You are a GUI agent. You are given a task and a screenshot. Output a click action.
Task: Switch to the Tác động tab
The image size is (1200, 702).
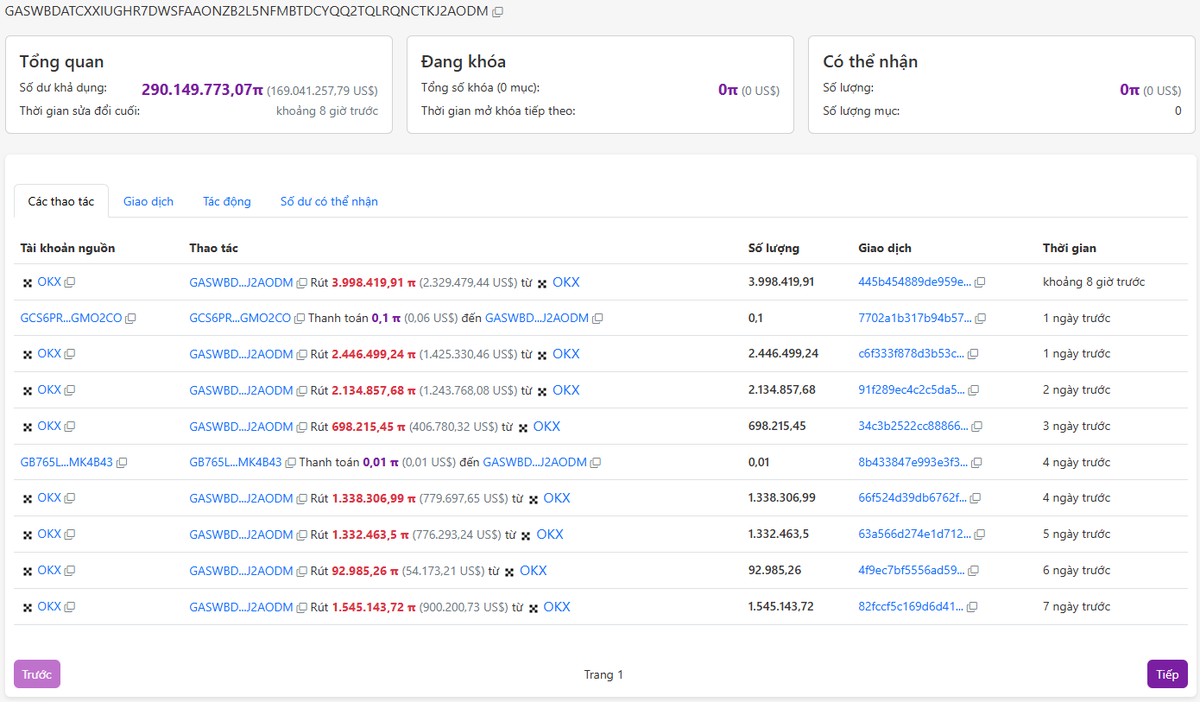(x=227, y=201)
